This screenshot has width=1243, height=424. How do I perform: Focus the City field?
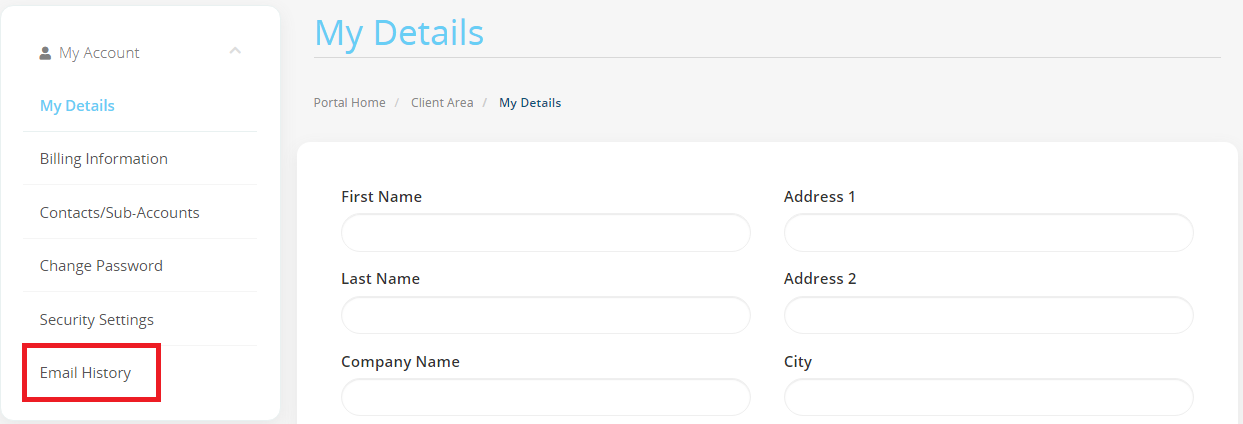[989, 397]
